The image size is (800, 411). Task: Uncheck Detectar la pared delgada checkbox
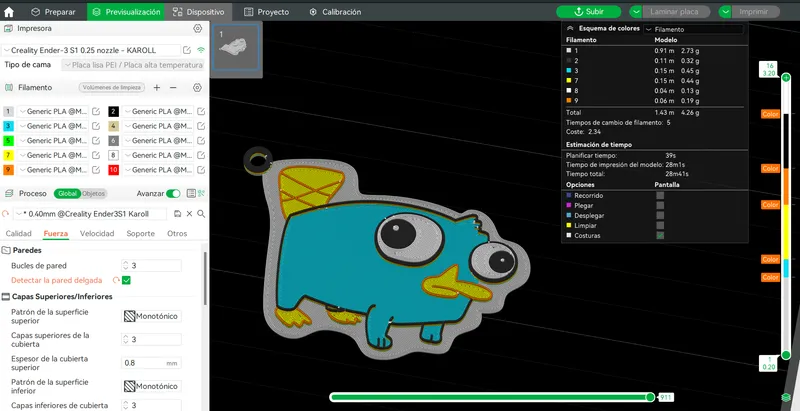[126, 280]
